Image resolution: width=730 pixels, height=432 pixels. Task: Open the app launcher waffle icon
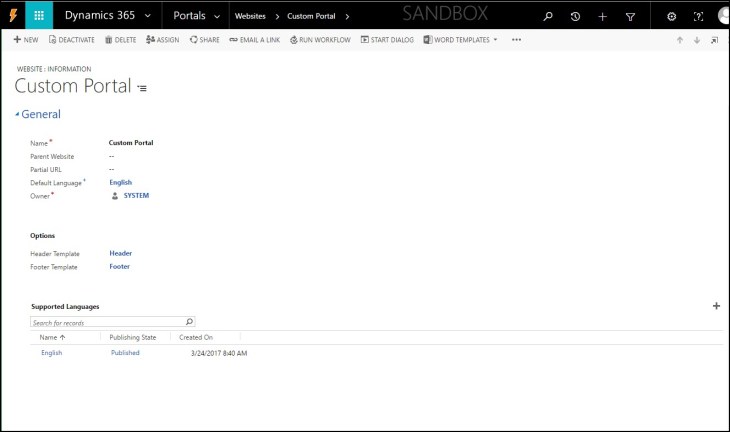pos(39,16)
